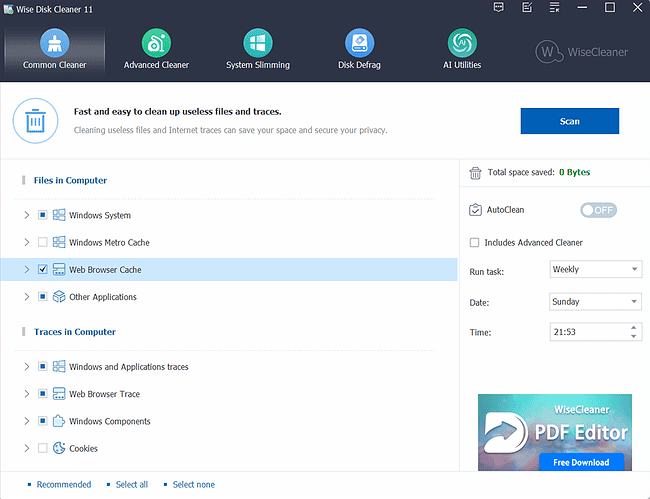This screenshot has width=650, height=499.
Task: Enable Includes Advanced Cleaner checkbox
Action: pos(474,242)
